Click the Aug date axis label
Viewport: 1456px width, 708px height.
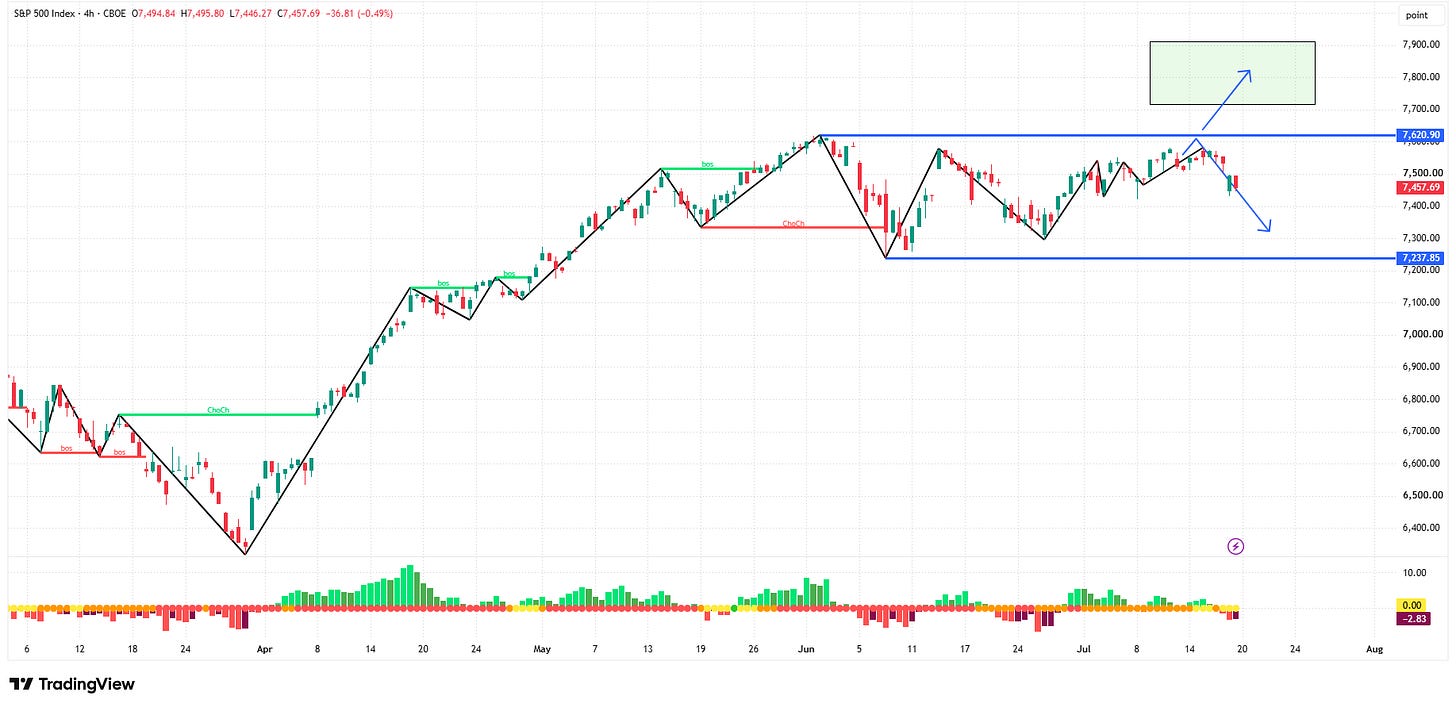point(1375,648)
